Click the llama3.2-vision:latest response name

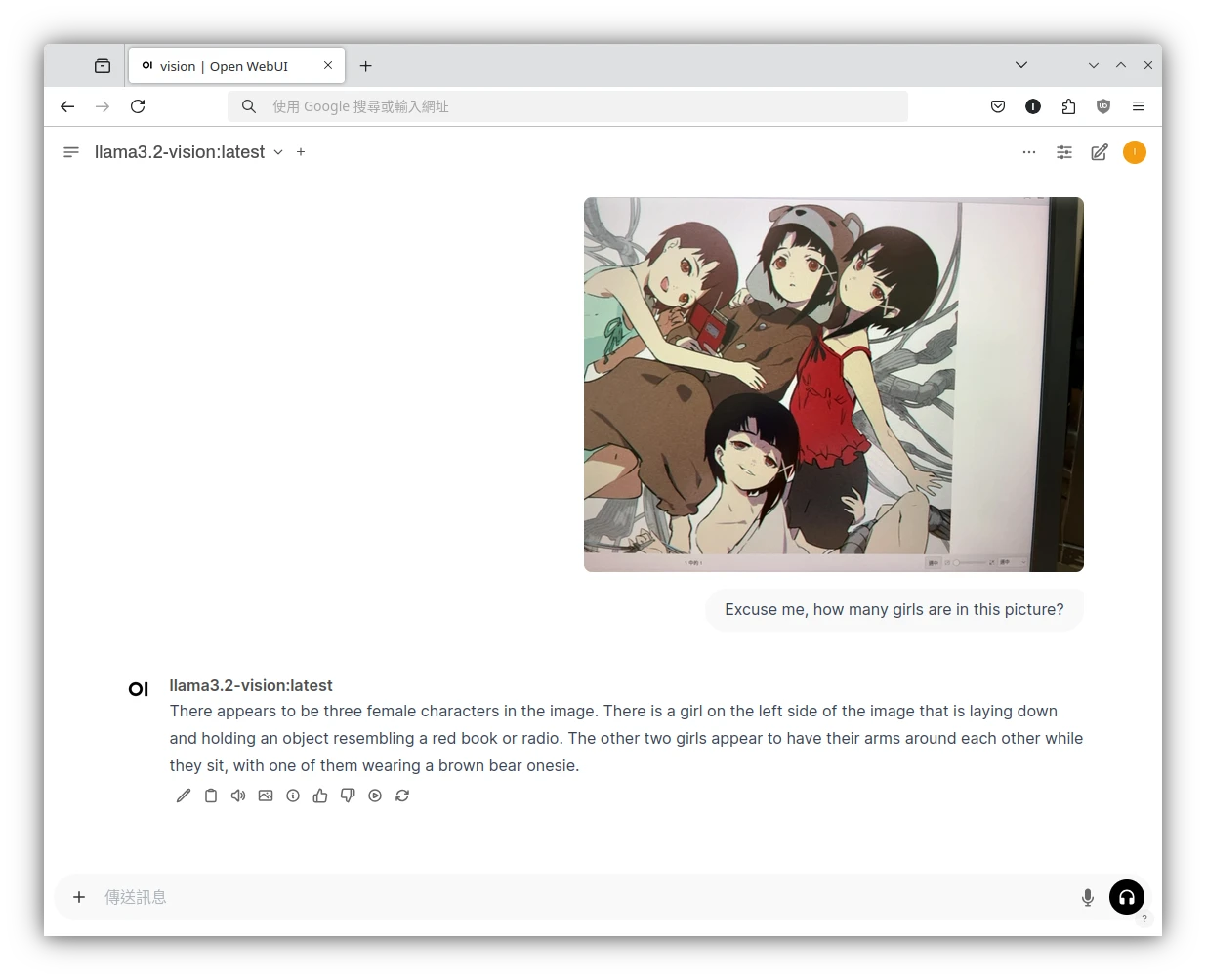[251, 685]
